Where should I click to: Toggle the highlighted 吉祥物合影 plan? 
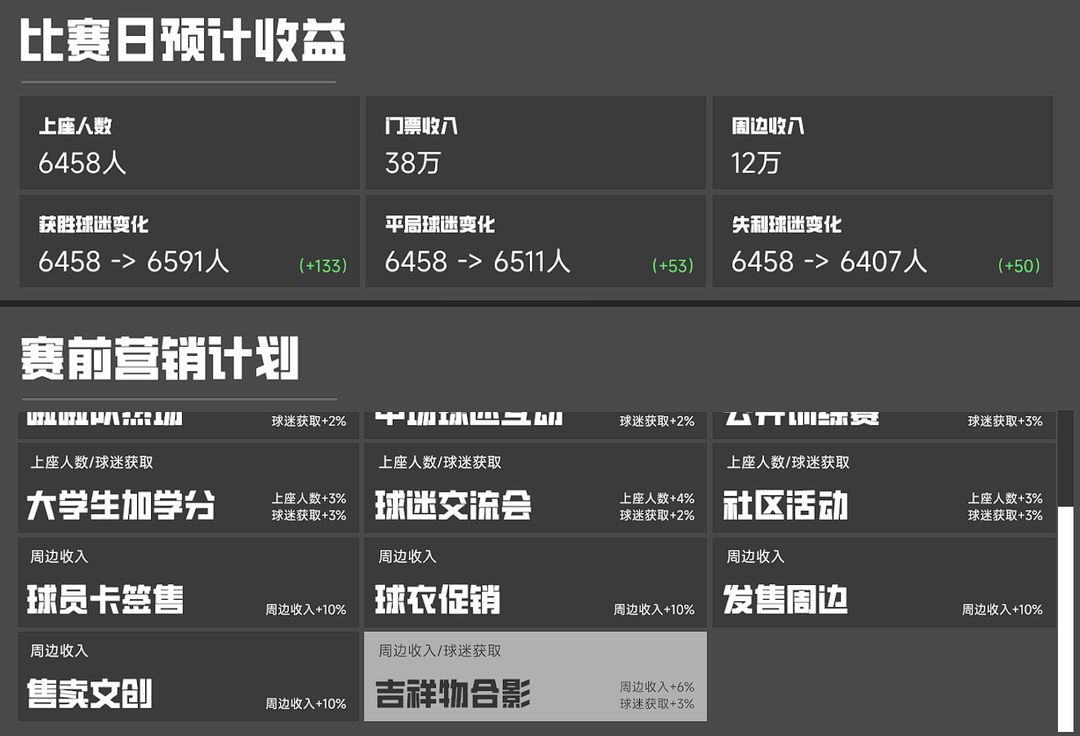pyautogui.click(x=535, y=677)
